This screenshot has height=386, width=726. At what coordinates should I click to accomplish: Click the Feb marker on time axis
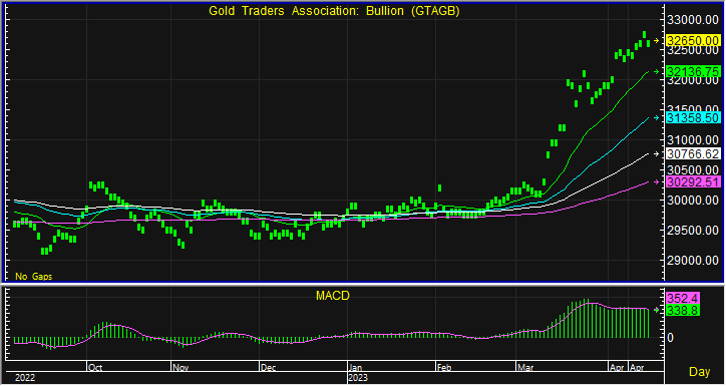[x=444, y=368]
